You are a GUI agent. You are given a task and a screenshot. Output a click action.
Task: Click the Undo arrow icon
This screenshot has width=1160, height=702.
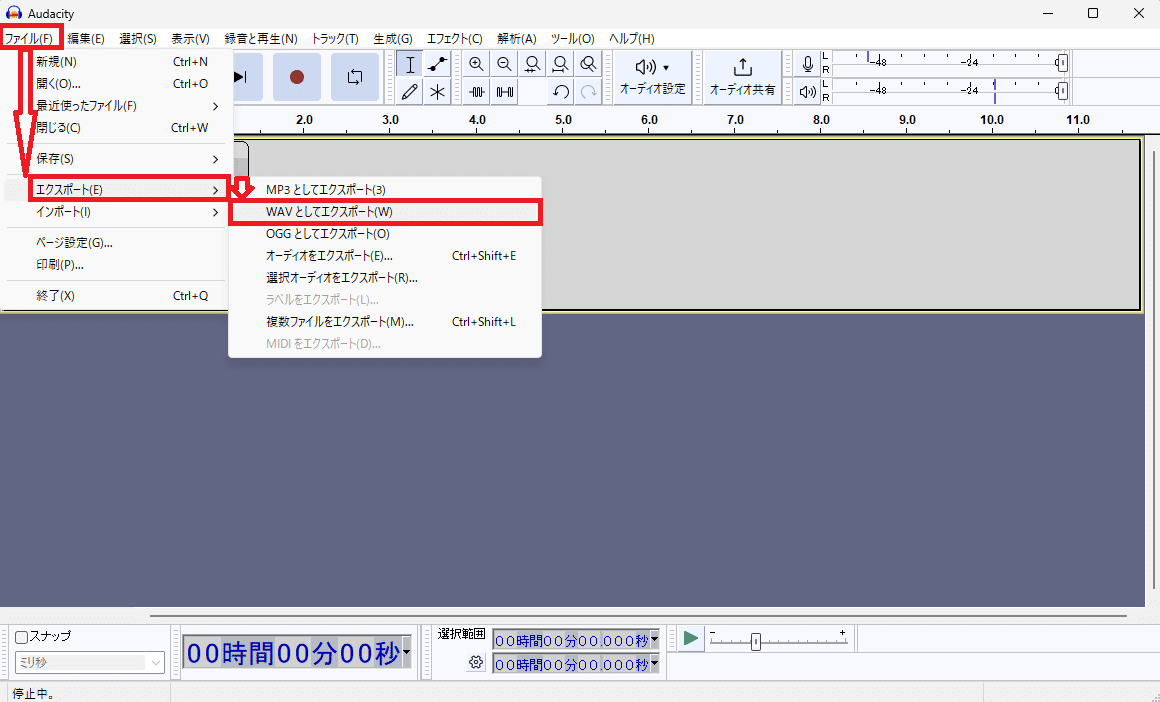(560, 92)
